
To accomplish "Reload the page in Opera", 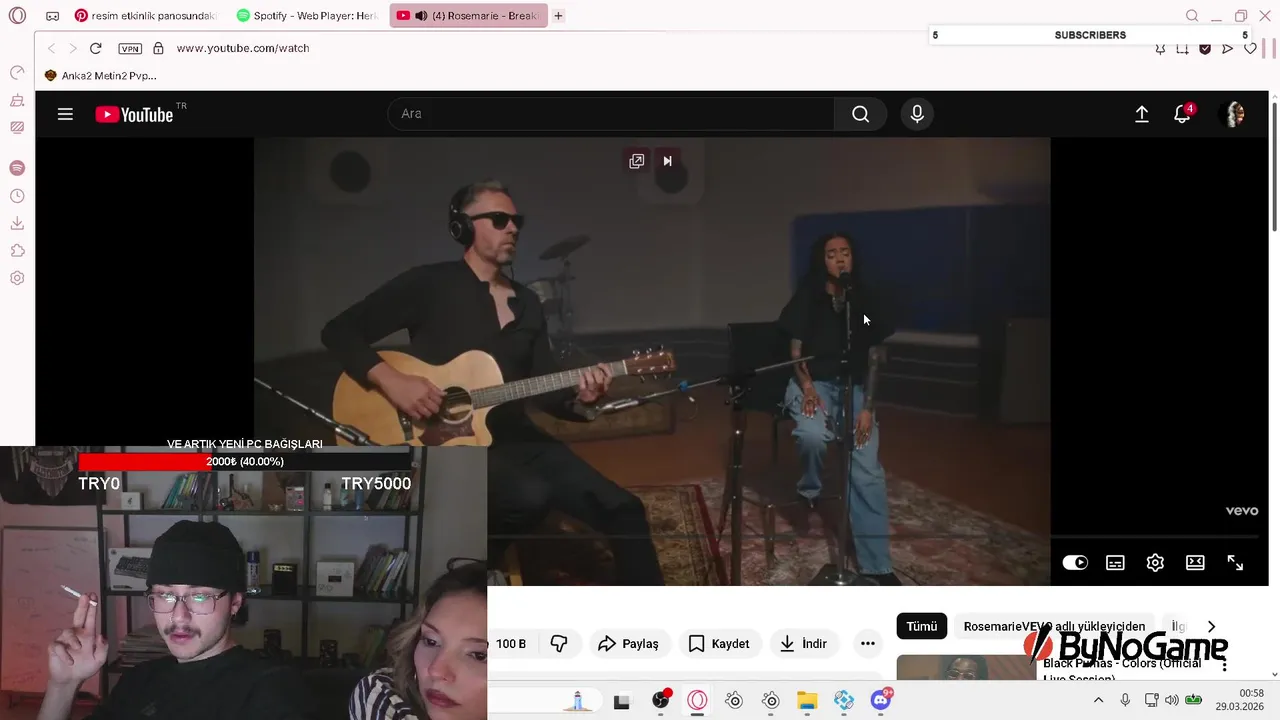I will 95,48.
